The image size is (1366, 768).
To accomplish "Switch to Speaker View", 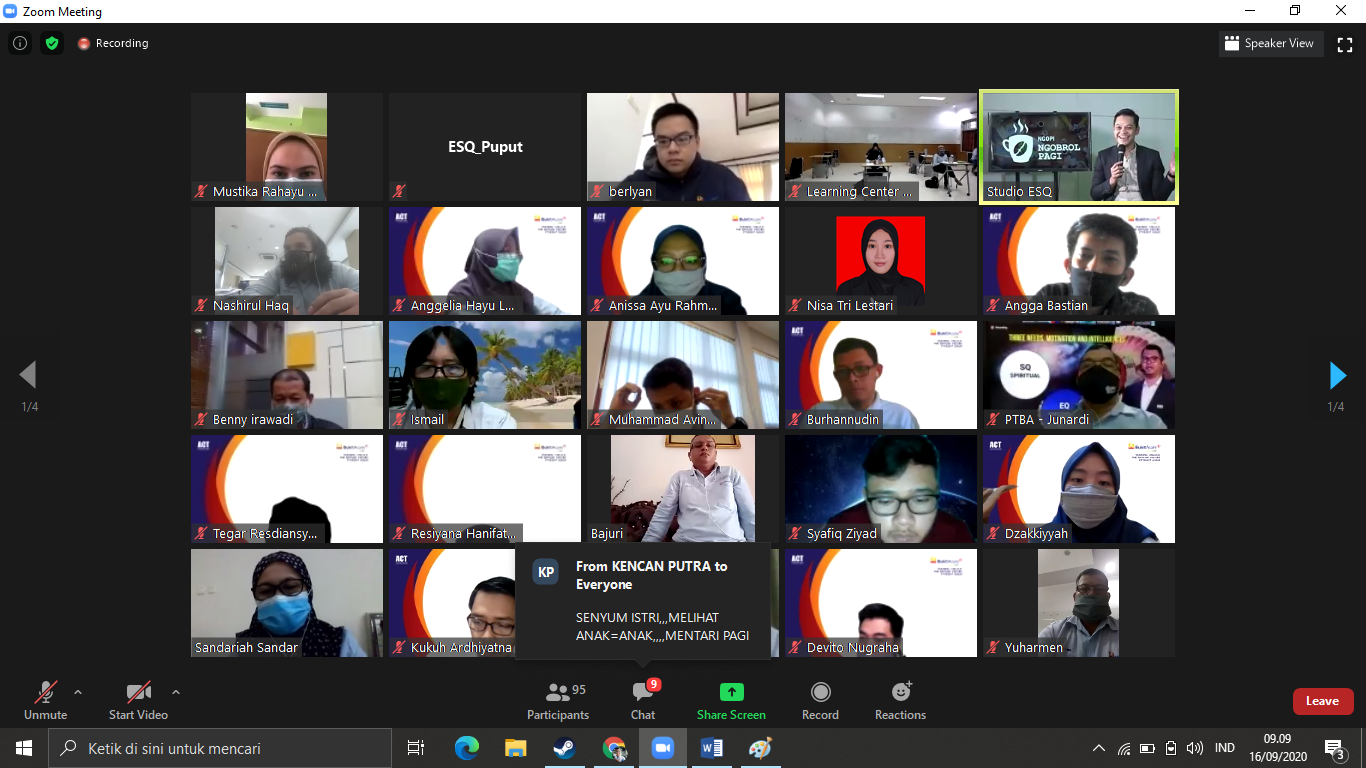I will [x=1270, y=43].
